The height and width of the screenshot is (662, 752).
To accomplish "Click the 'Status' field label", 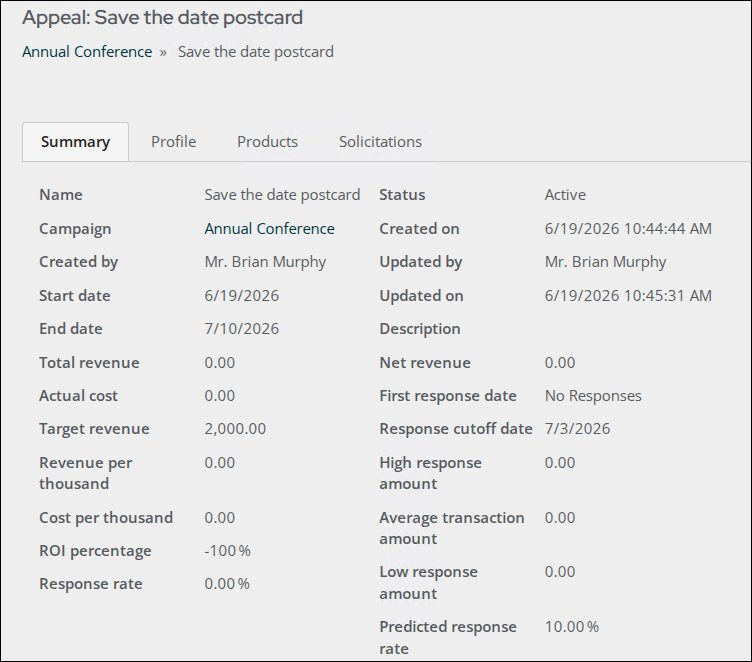I will pos(402,195).
